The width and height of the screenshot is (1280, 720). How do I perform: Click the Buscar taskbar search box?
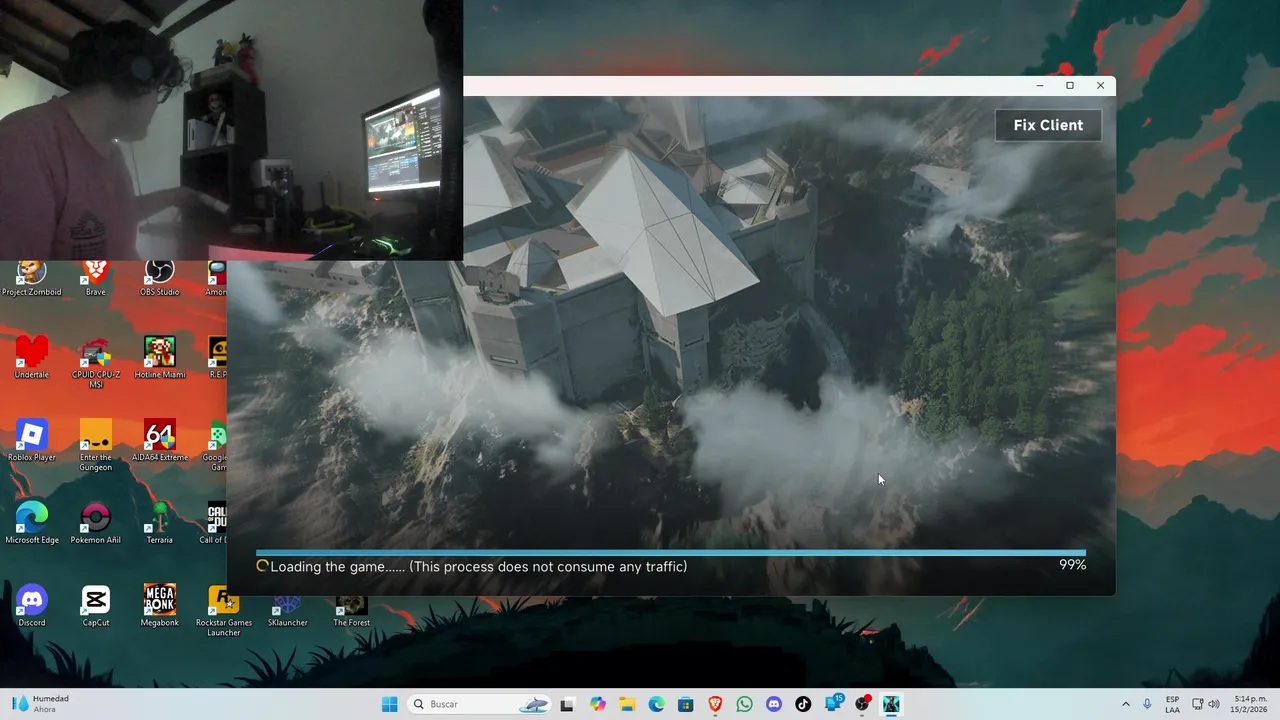click(480, 704)
